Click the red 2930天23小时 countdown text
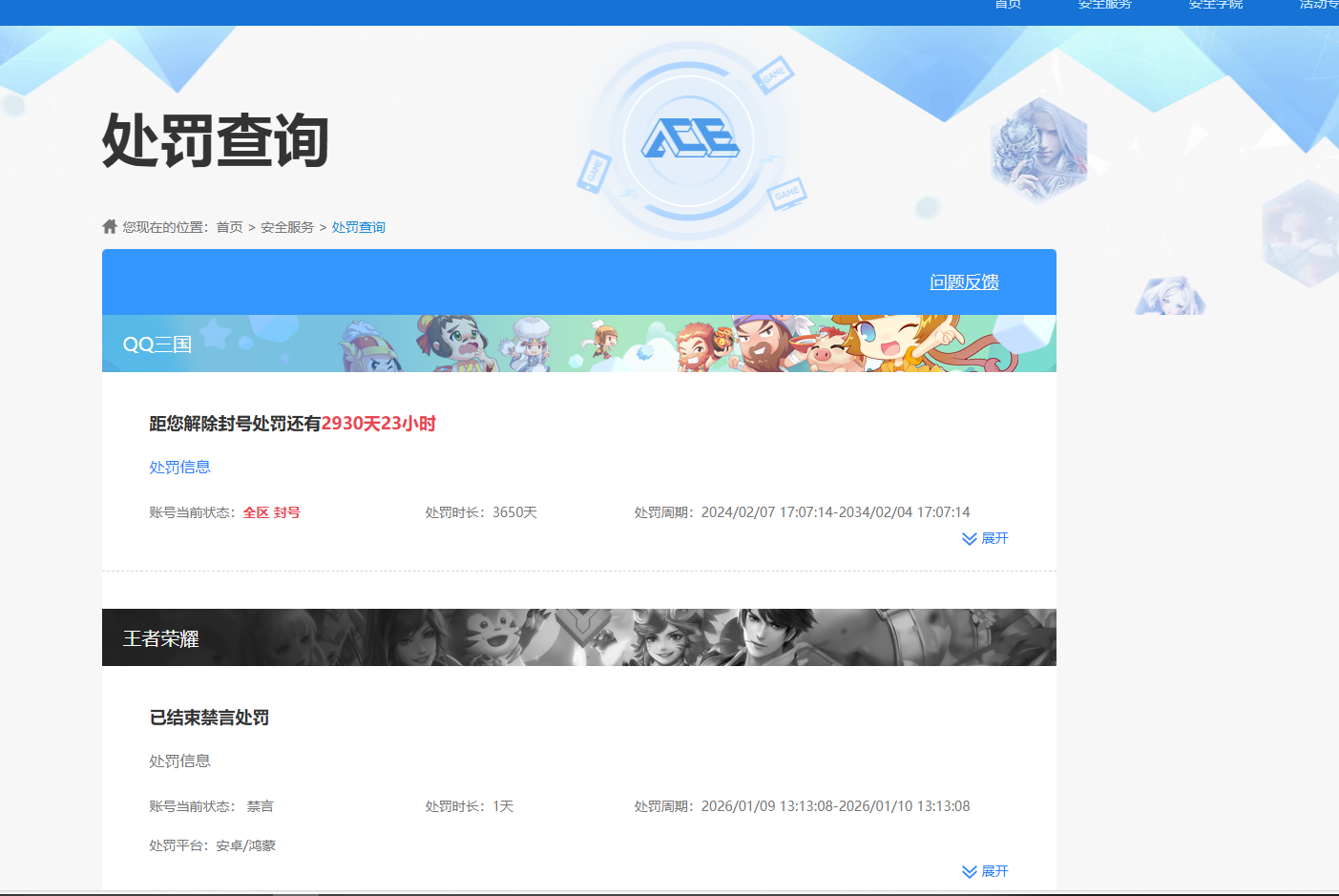1339x896 pixels. coord(378,423)
